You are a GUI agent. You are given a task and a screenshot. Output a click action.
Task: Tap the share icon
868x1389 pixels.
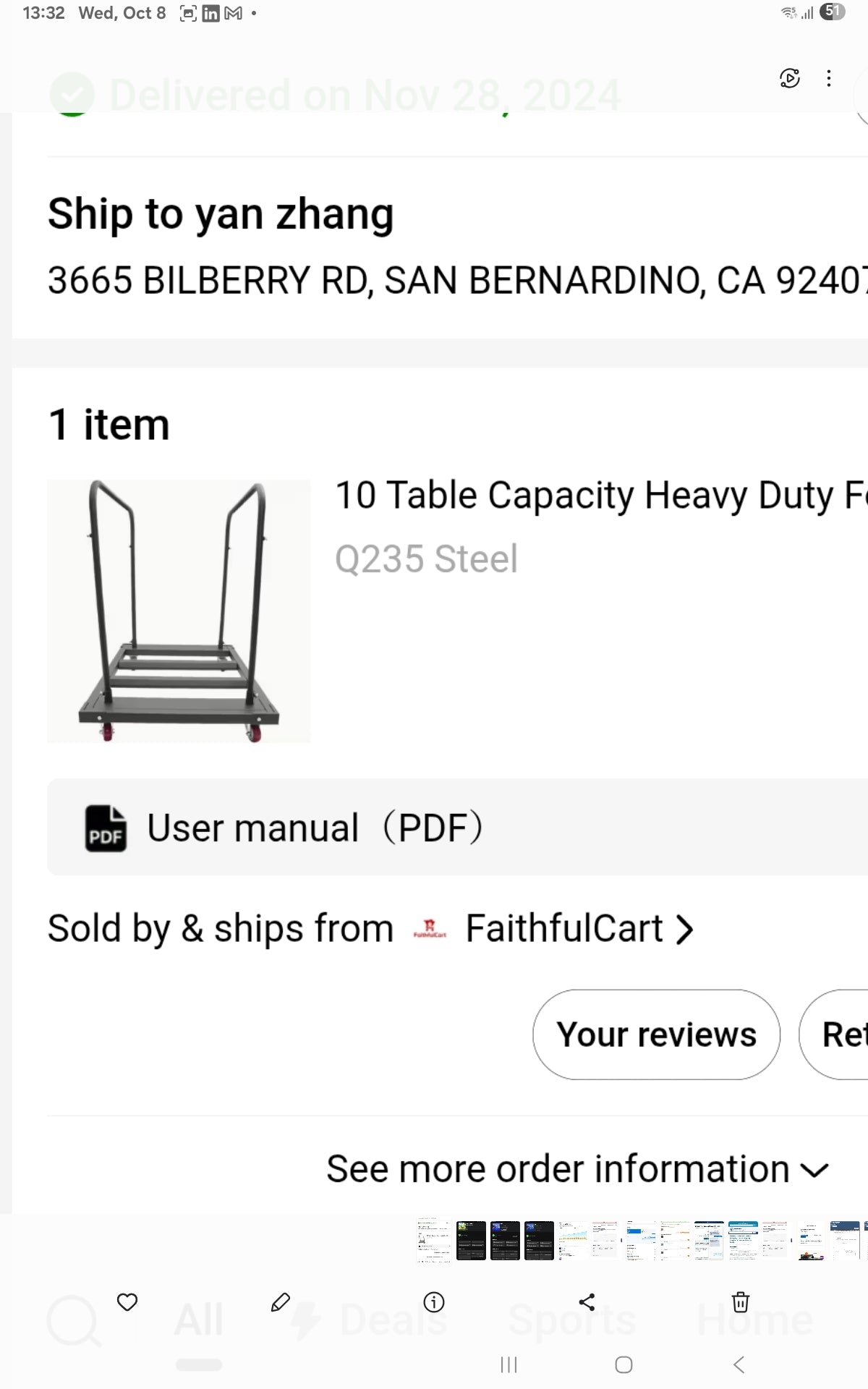[x=587, y=1302]
